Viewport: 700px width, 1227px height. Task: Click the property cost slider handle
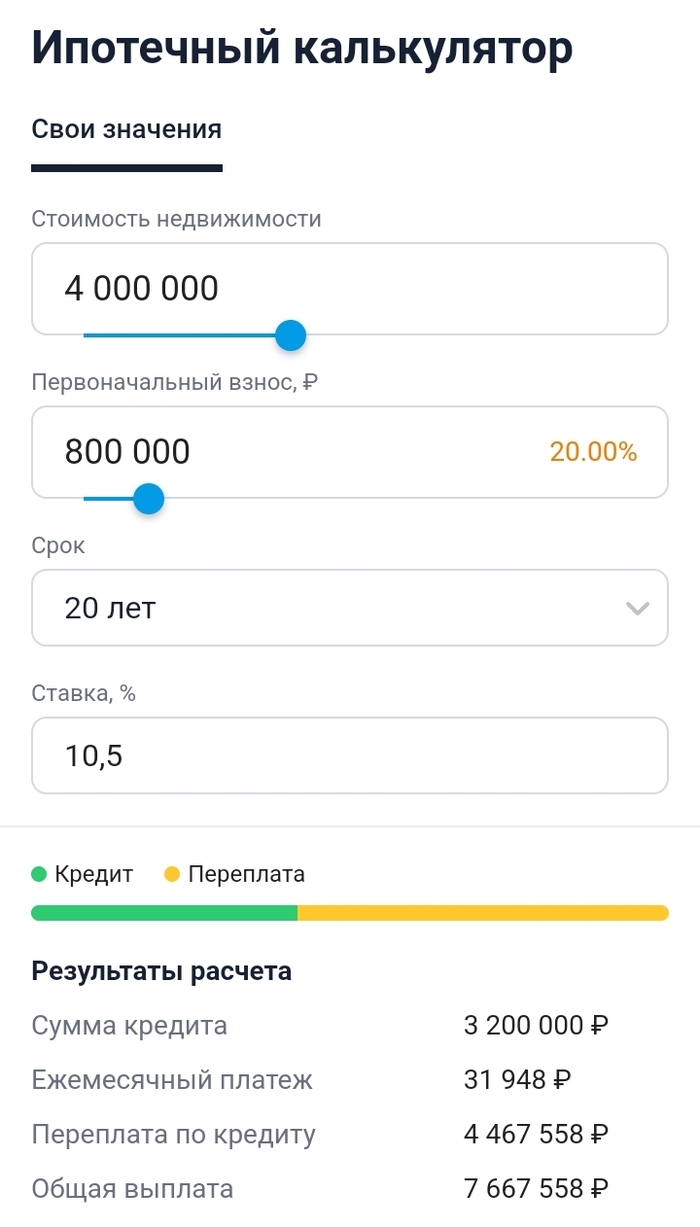pos(290,336)
